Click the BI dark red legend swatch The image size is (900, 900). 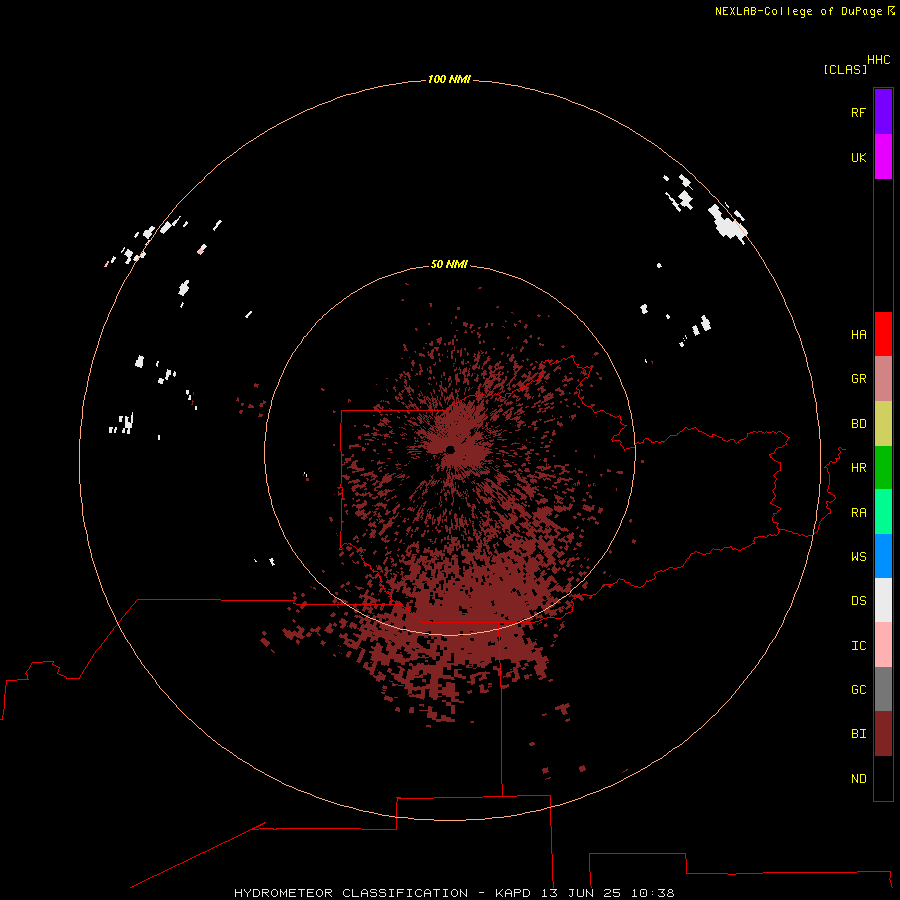[x=883, y=734]
